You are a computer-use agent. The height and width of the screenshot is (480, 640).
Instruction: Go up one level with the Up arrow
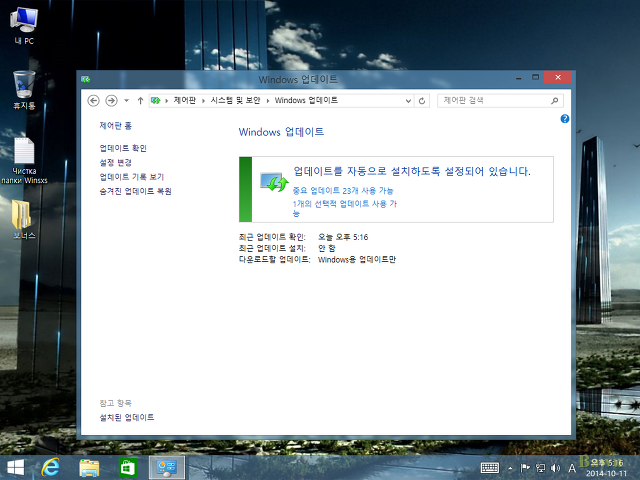click(x=140, y=100)
